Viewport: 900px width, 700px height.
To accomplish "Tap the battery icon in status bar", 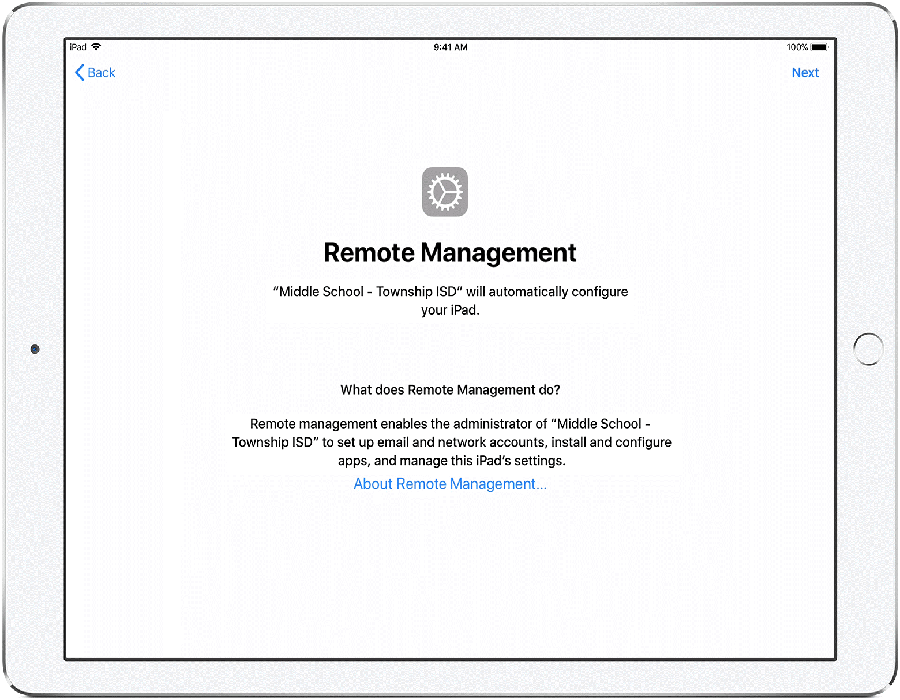I will pyautogui.click(x=820, y=47).
